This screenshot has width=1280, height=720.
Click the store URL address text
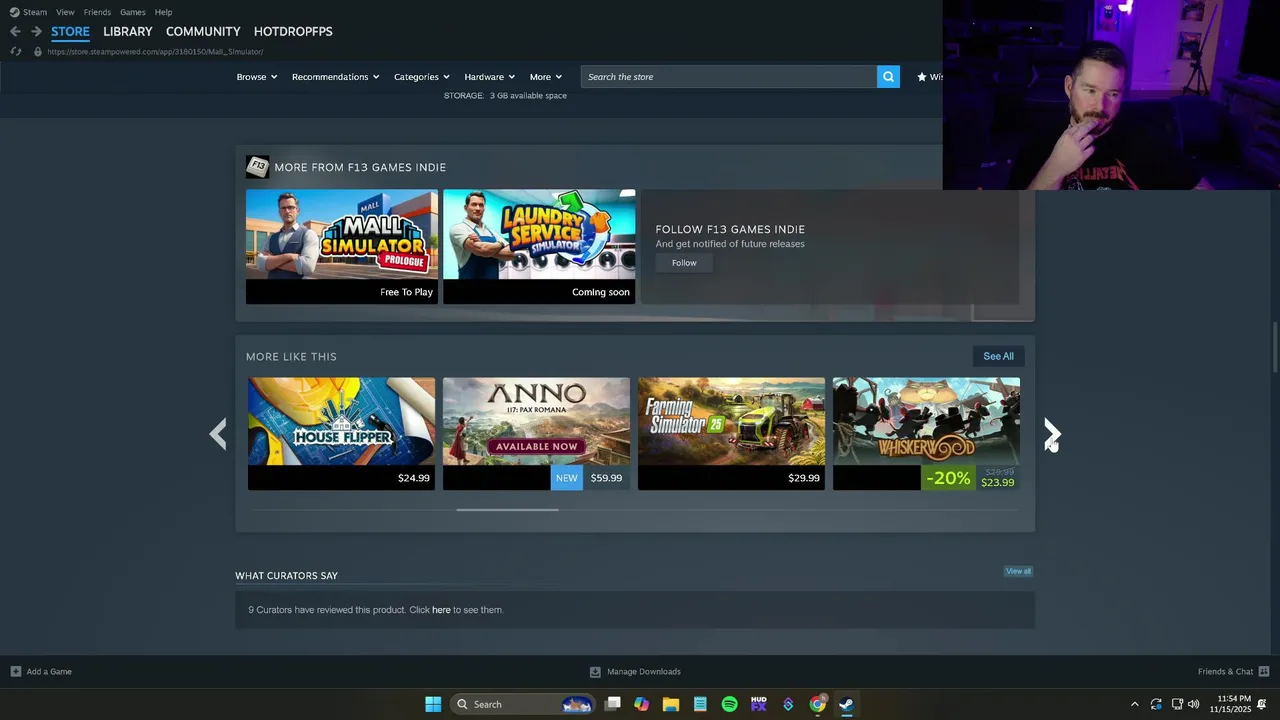pos(155,51)
